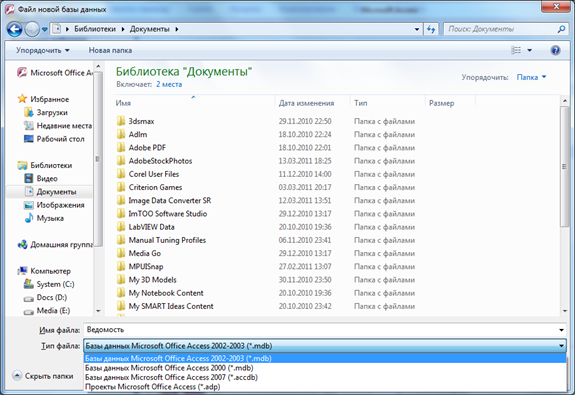The width and height of the screenshot is (576, 395).
Task: Click the '2 места' link
Action: tap(169, 84)
